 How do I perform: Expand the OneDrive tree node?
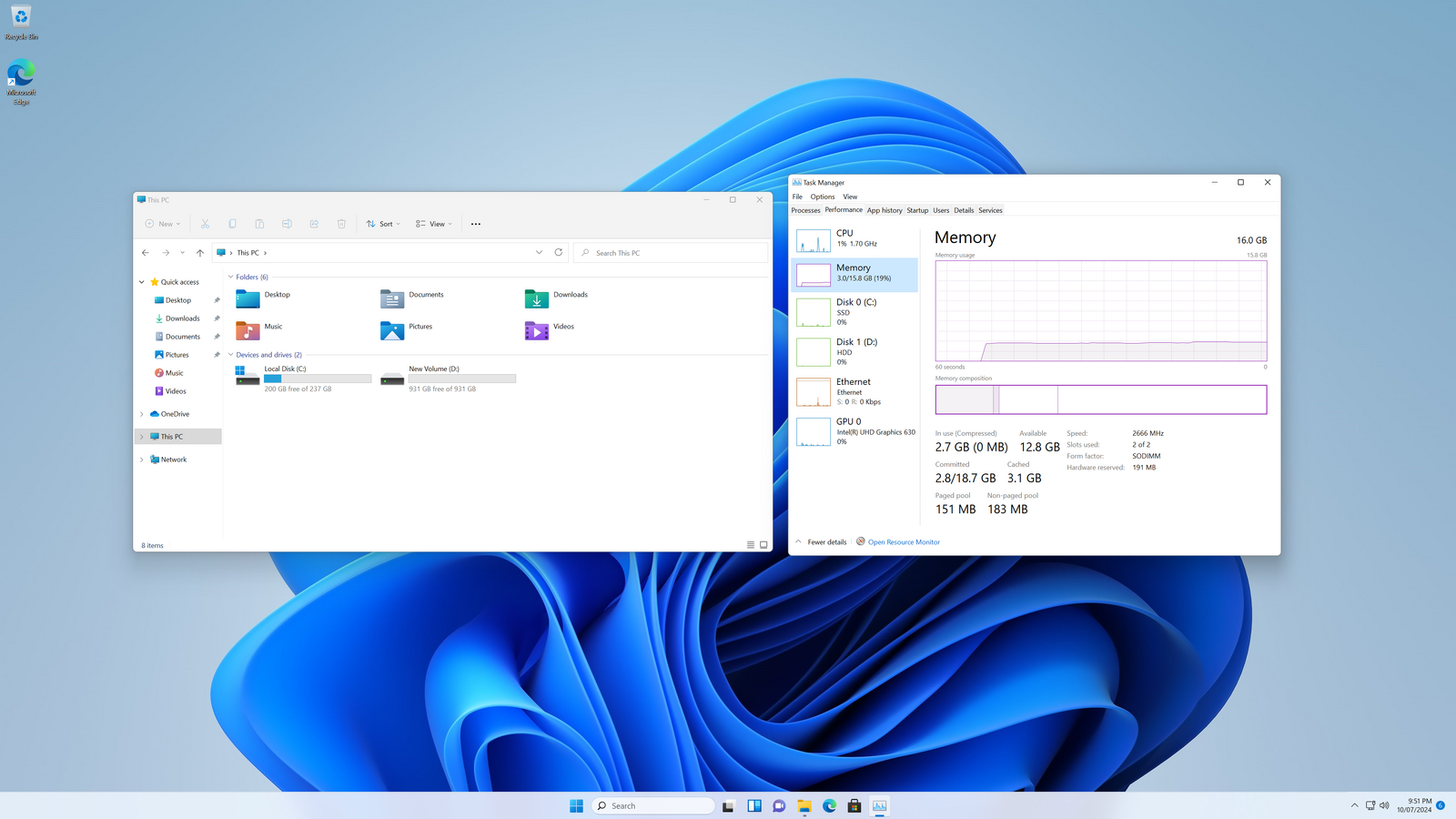pos(142,414)
